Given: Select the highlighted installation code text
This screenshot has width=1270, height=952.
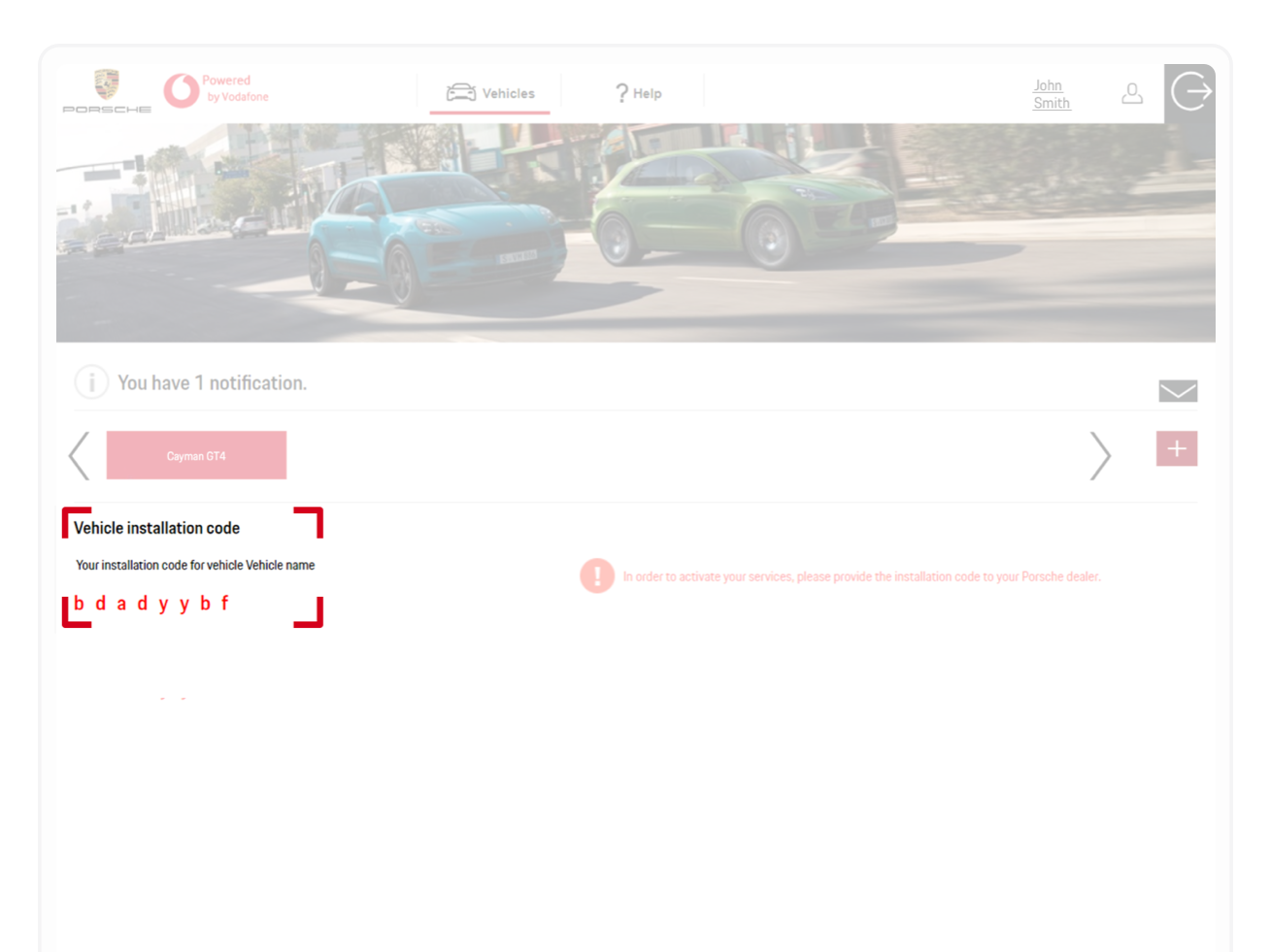Looking at the screenshot, I should pyautogui.click(x=151, y=603).
